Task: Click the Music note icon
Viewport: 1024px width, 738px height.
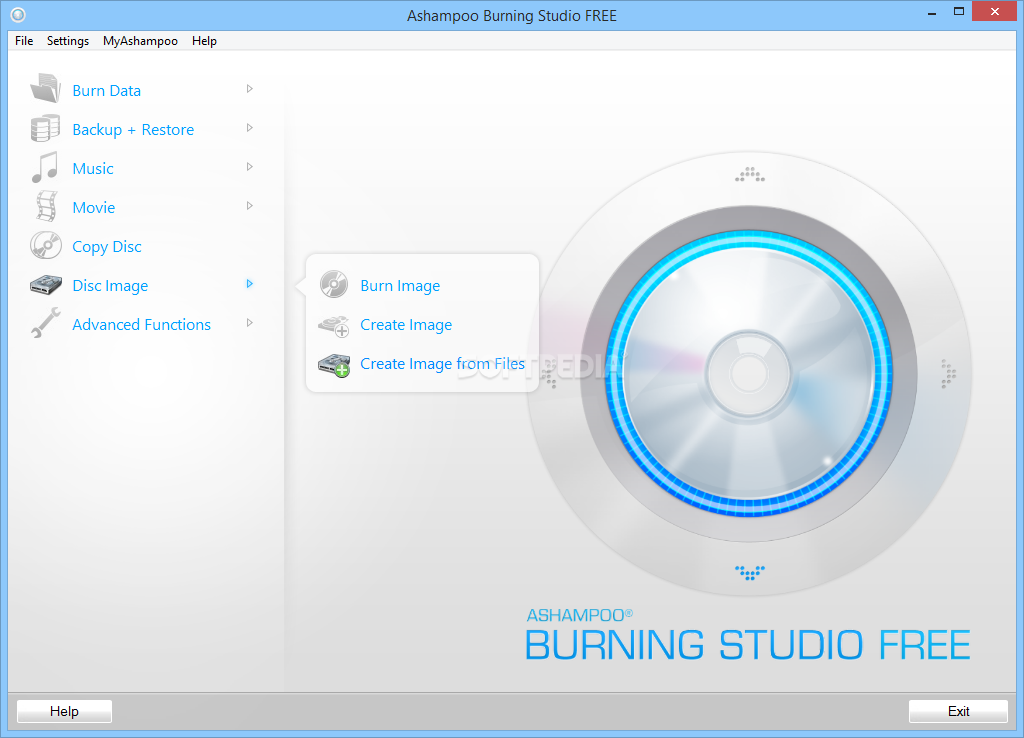Action: [x=45, y=167]
